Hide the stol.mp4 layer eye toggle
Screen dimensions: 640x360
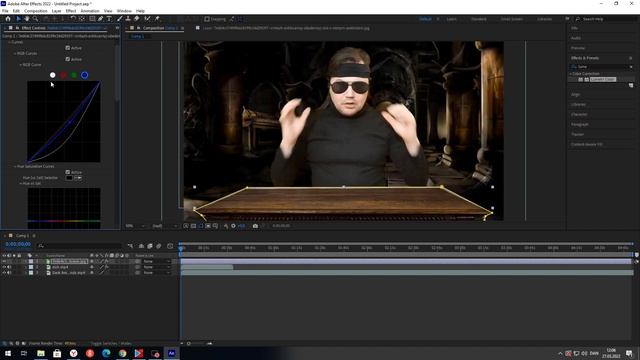click(x=4, y=267)
